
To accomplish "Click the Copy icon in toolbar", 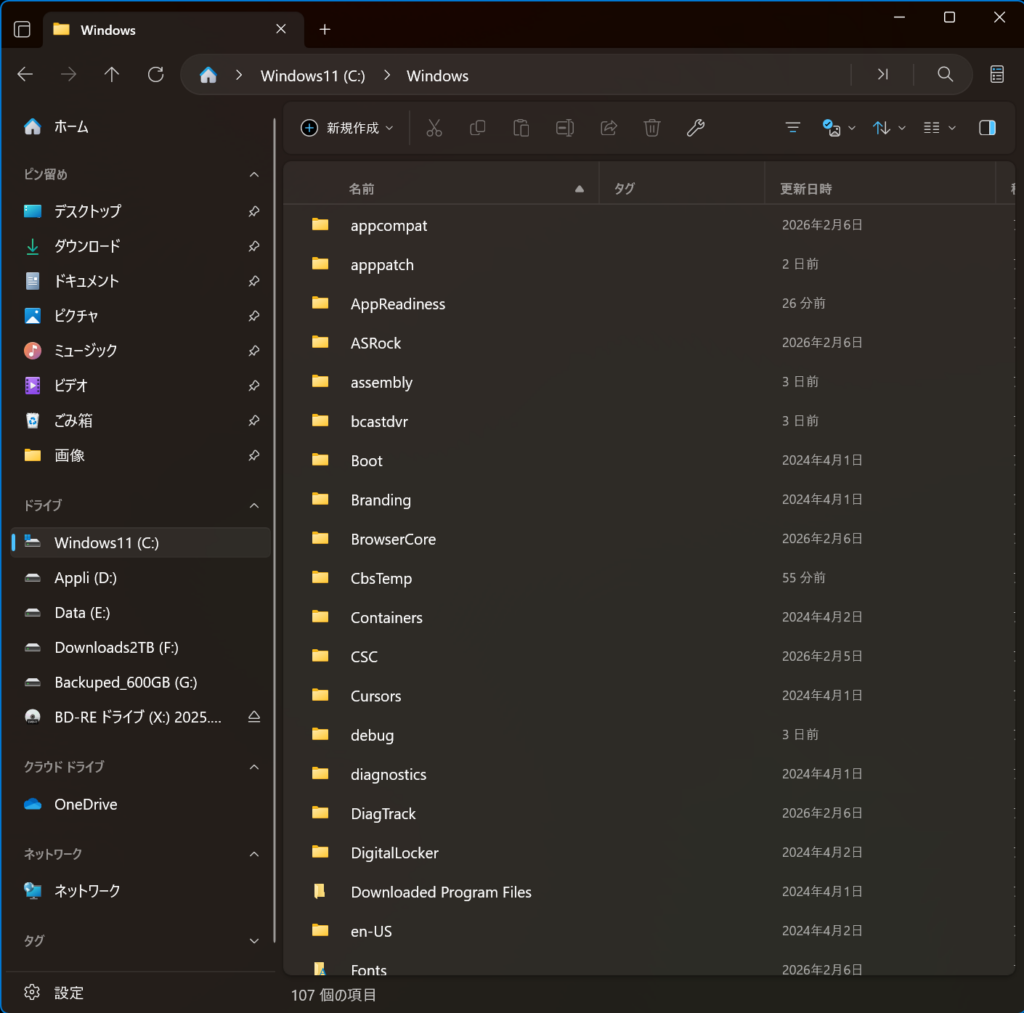I will (x=478, y=128).
